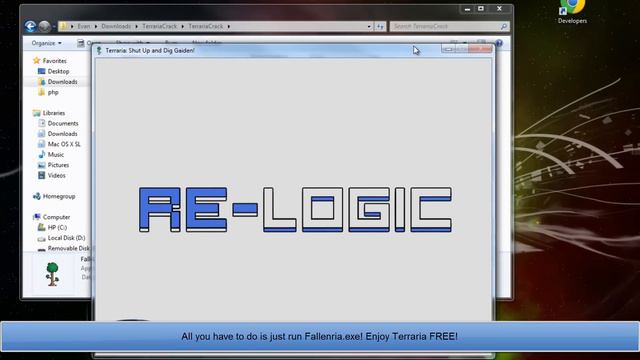The width and height of the screenshot is (640, 360).
Task: Maximize the Explorer window
Action: click(x=481, y=9)
